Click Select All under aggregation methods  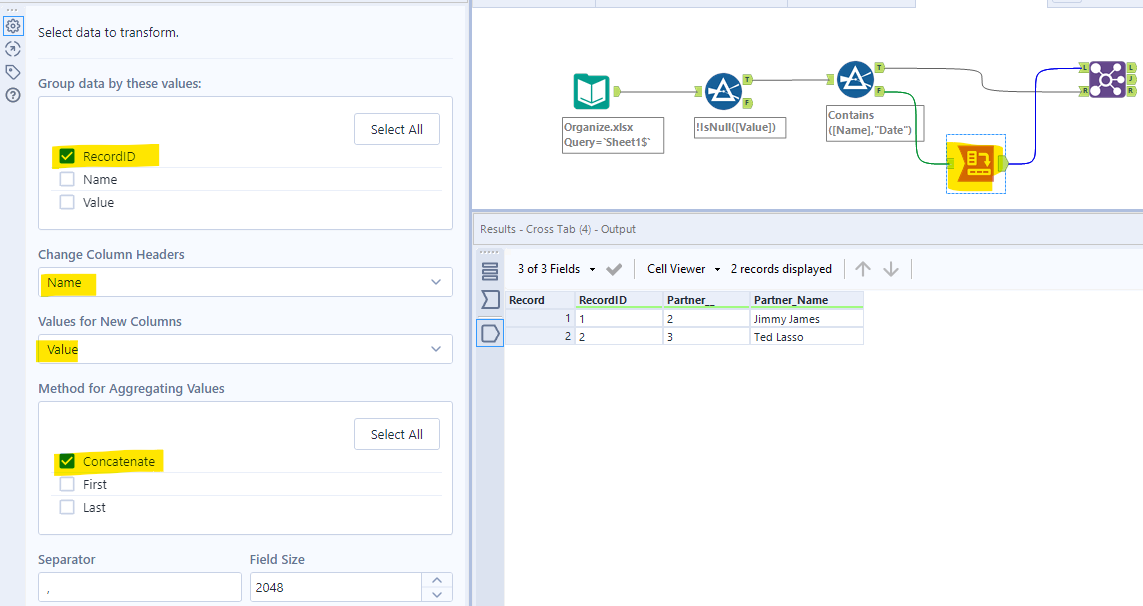point(396,434)
